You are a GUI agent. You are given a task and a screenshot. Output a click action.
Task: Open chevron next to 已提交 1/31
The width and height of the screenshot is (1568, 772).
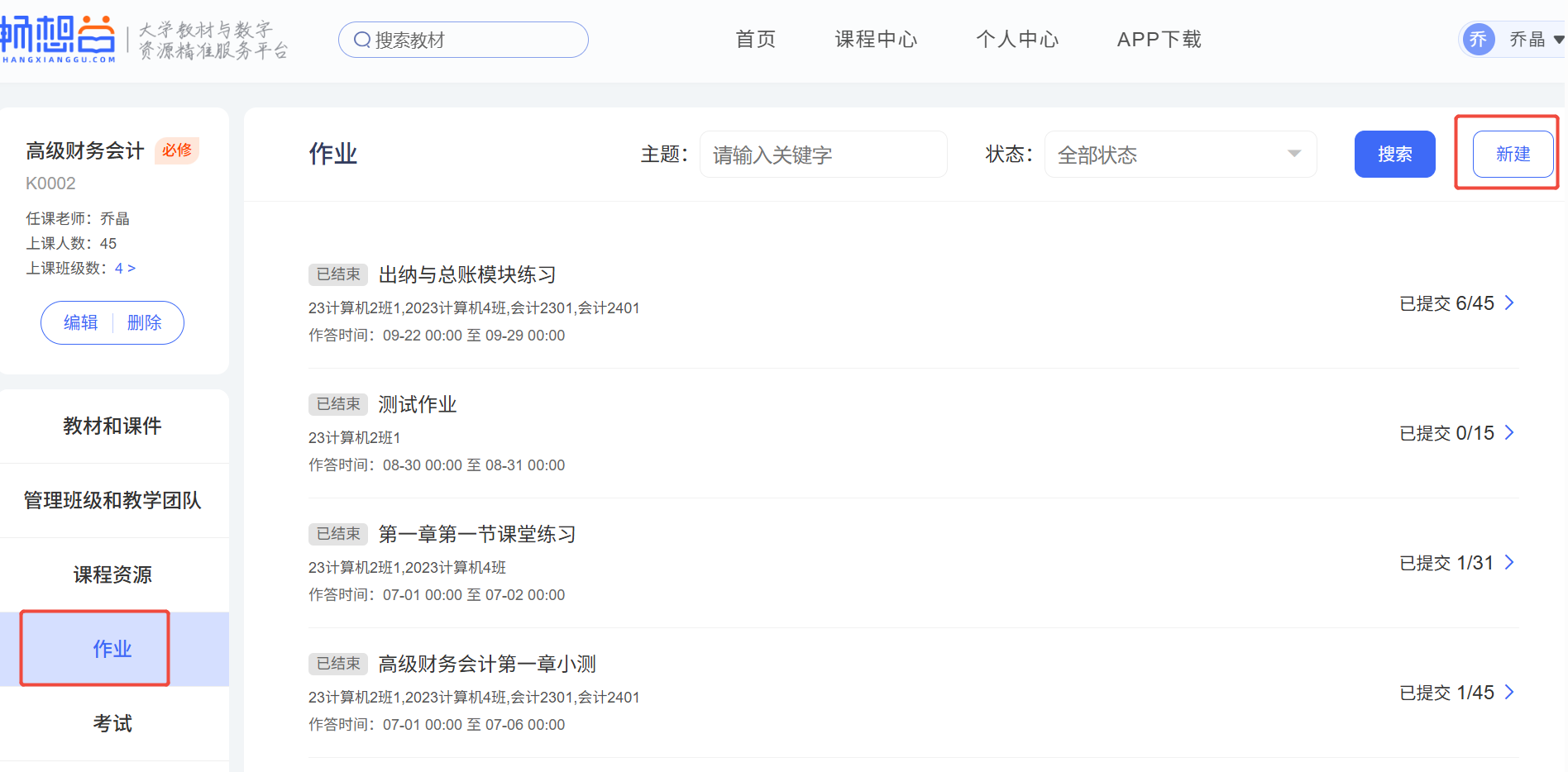(1509, 563)
